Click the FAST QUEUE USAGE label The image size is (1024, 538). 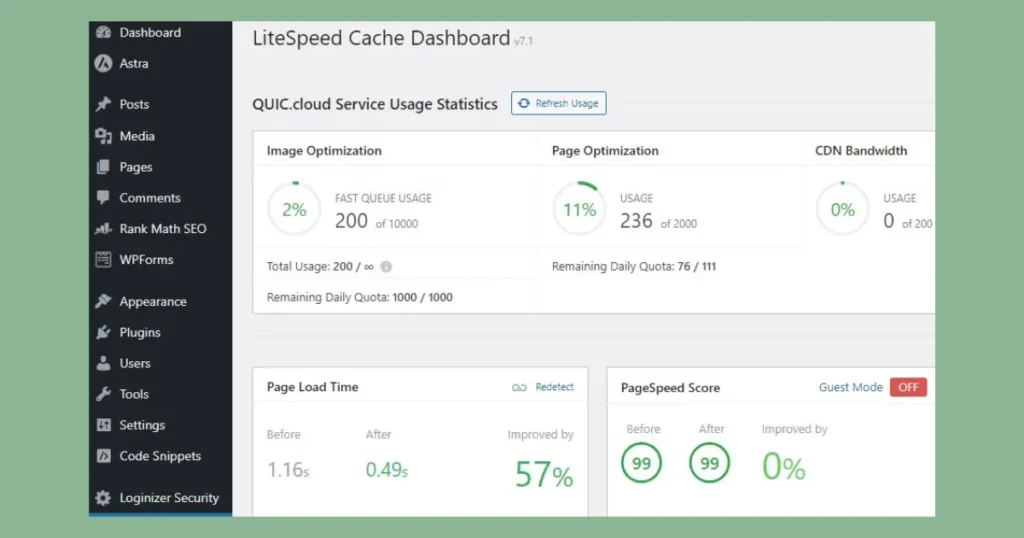pyautogui.click(x=383, y=198)
